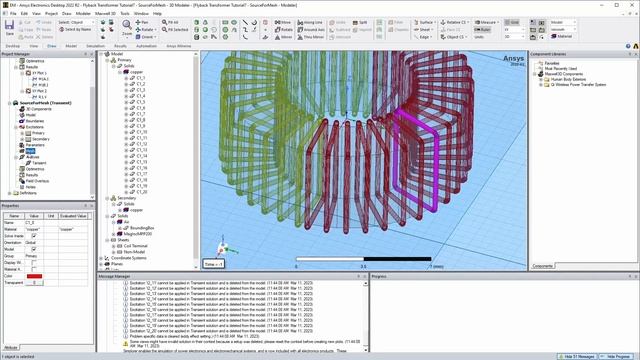Toggle the Model checkbox in Properties
640x360 pixels.
coord(34,249)
